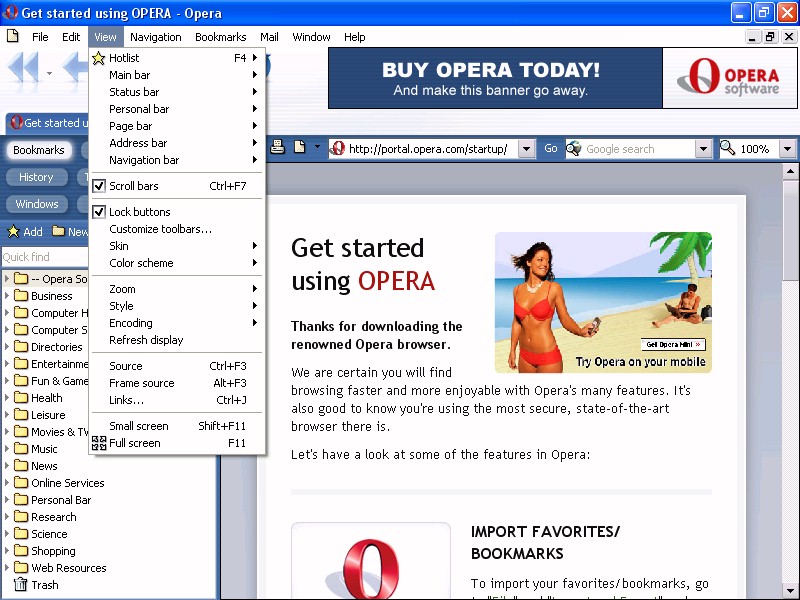This screenshot has height=600, width=800.
Task: Open the Navigation menu
Action: pos(156,37)
